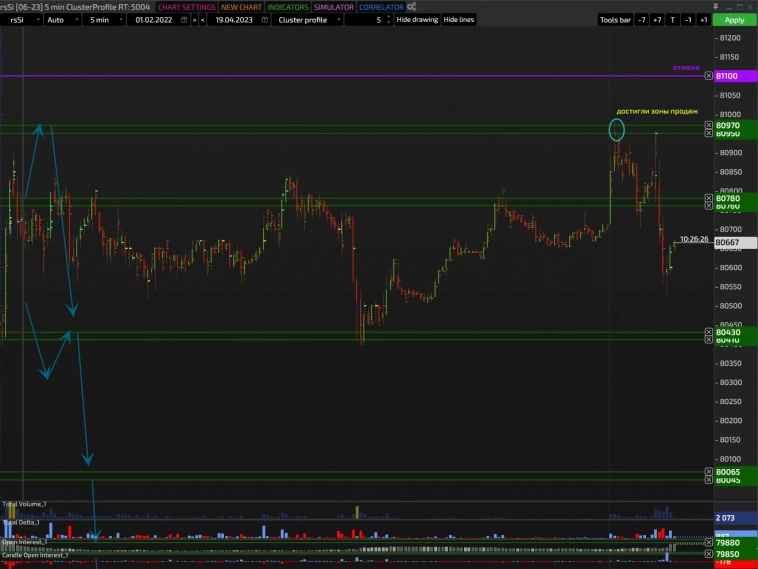Click the < arrow before the end date
Image resolution: width=758 pixels, height=569 pixels.
[x=204, y=20]
